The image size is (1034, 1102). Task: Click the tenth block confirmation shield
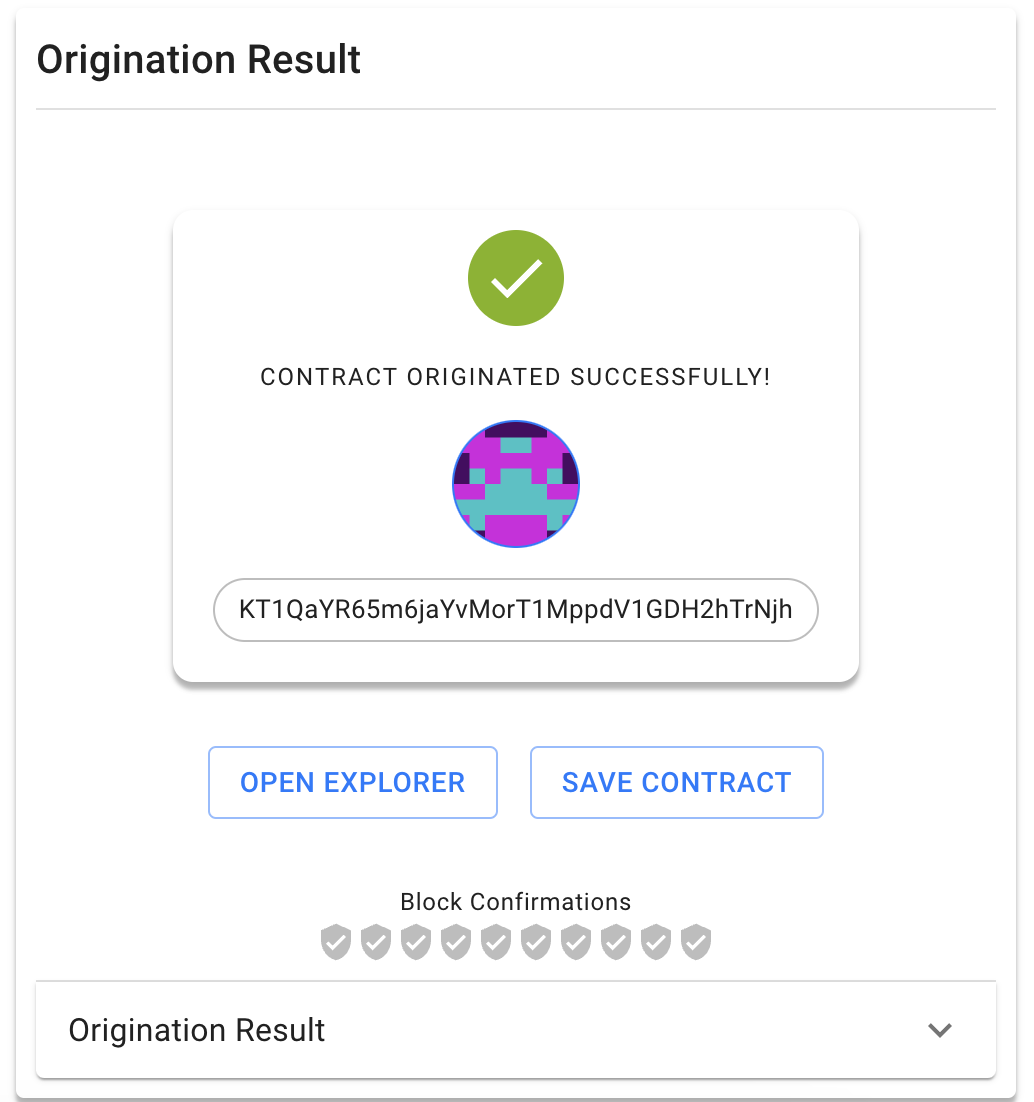click(x=696, y=942)
